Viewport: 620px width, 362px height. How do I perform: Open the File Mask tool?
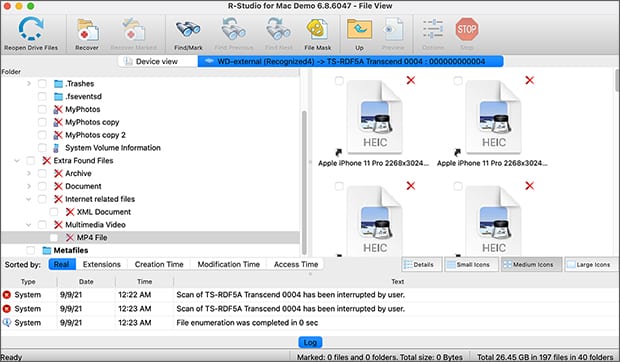coord(317,30)
